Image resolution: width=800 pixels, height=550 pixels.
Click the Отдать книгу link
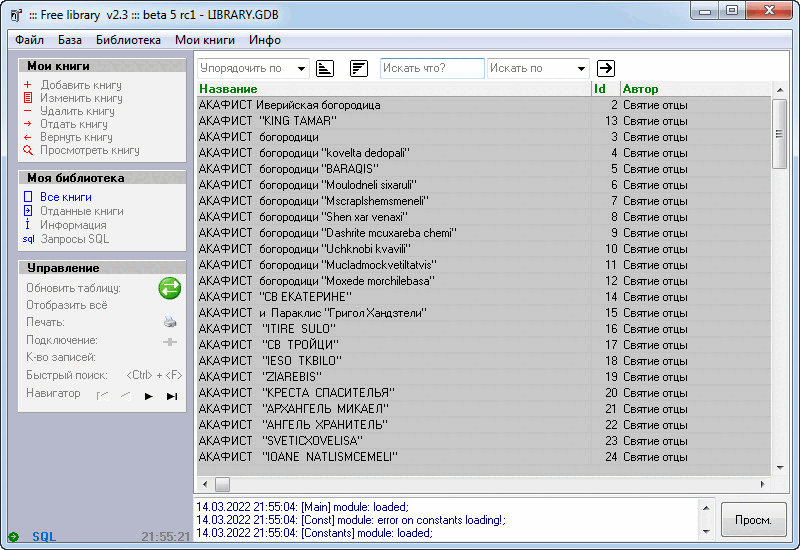74,123
